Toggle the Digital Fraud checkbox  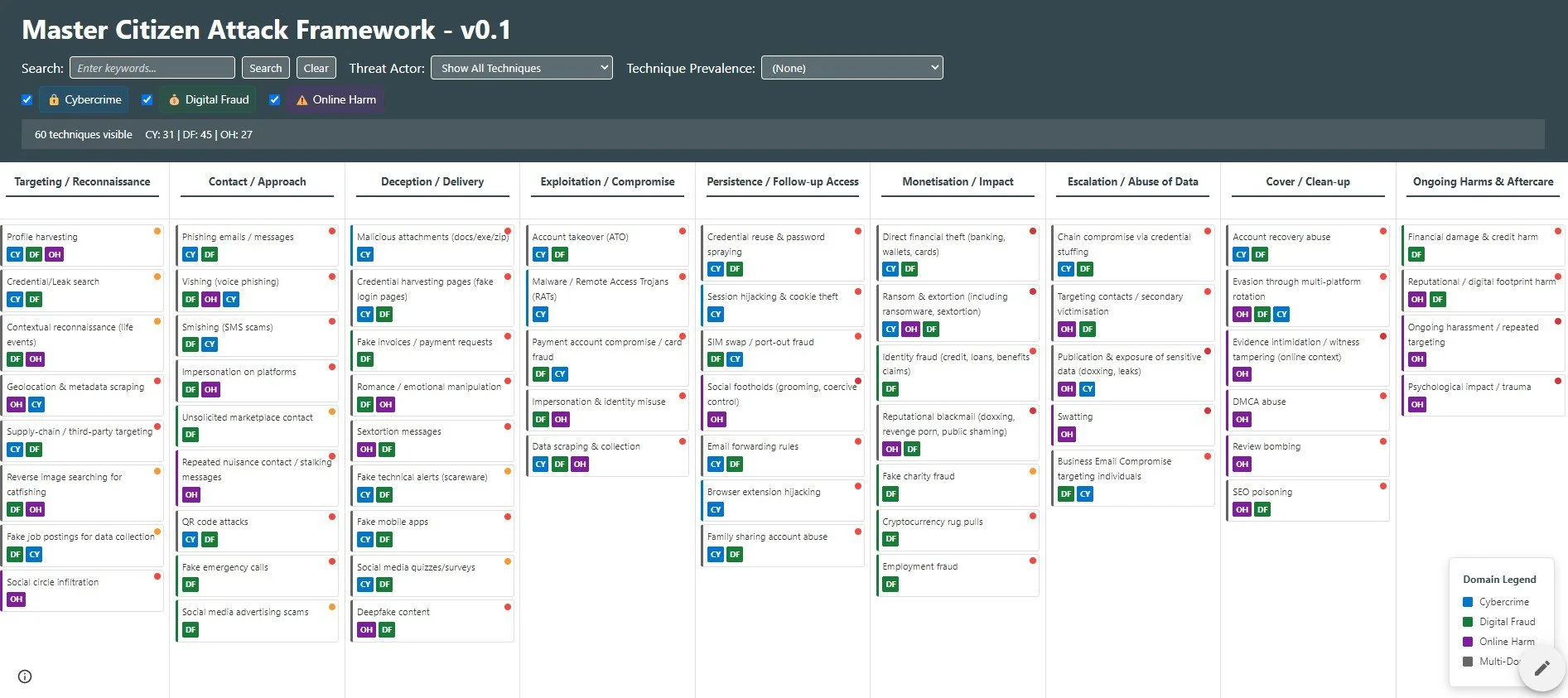point(147,99)
